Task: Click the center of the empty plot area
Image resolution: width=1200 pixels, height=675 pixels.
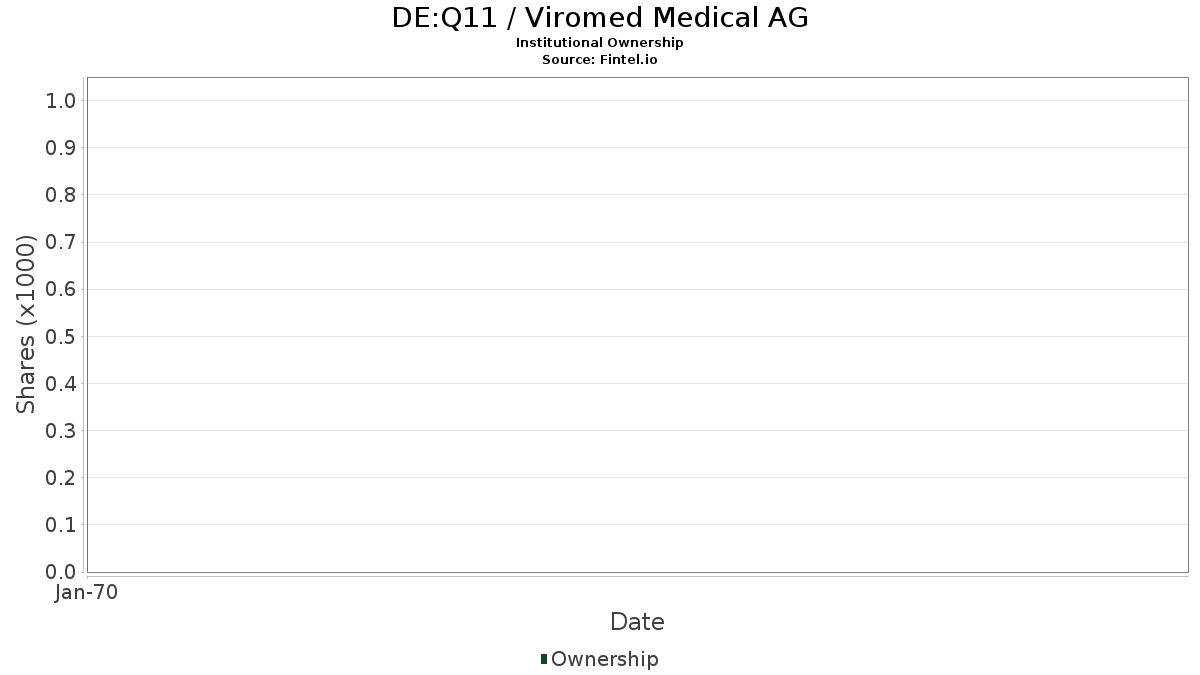Action: (x=637, y=325)
